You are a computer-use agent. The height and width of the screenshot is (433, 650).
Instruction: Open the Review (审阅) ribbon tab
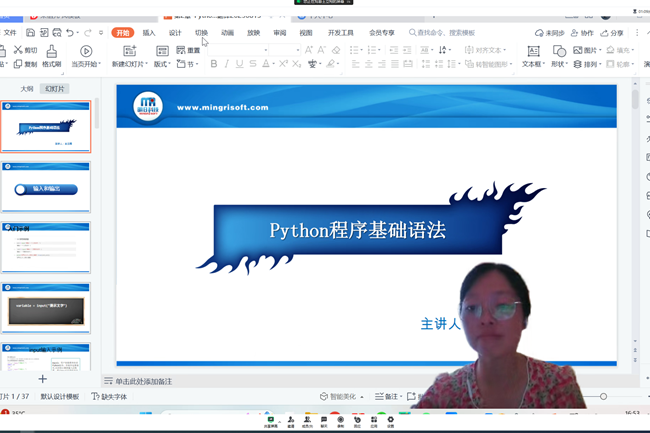(280, 33)
